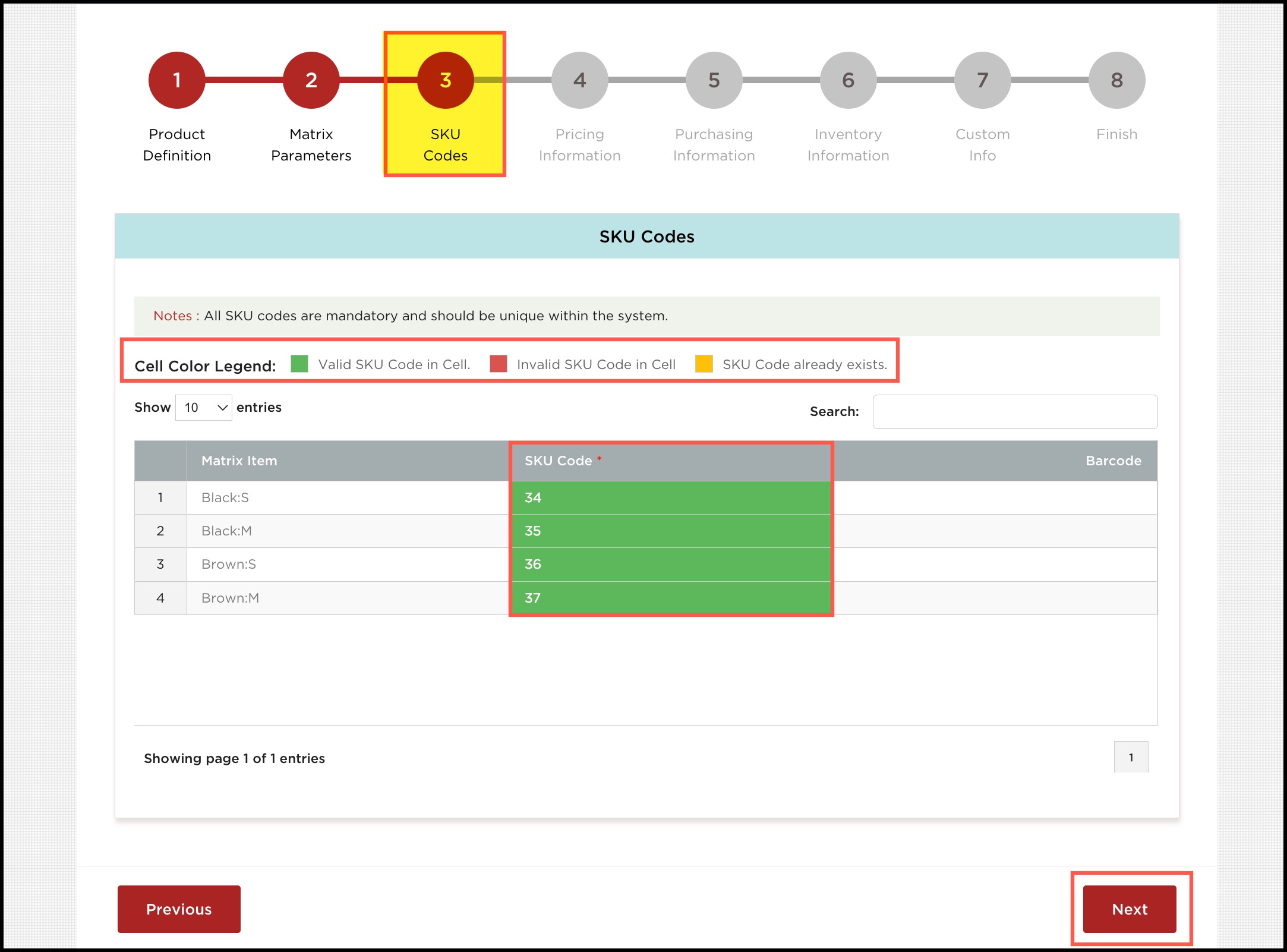Edit SKU code cell containing 34
The height and width of the screenshot is (952, 1287).
(670, 497)
